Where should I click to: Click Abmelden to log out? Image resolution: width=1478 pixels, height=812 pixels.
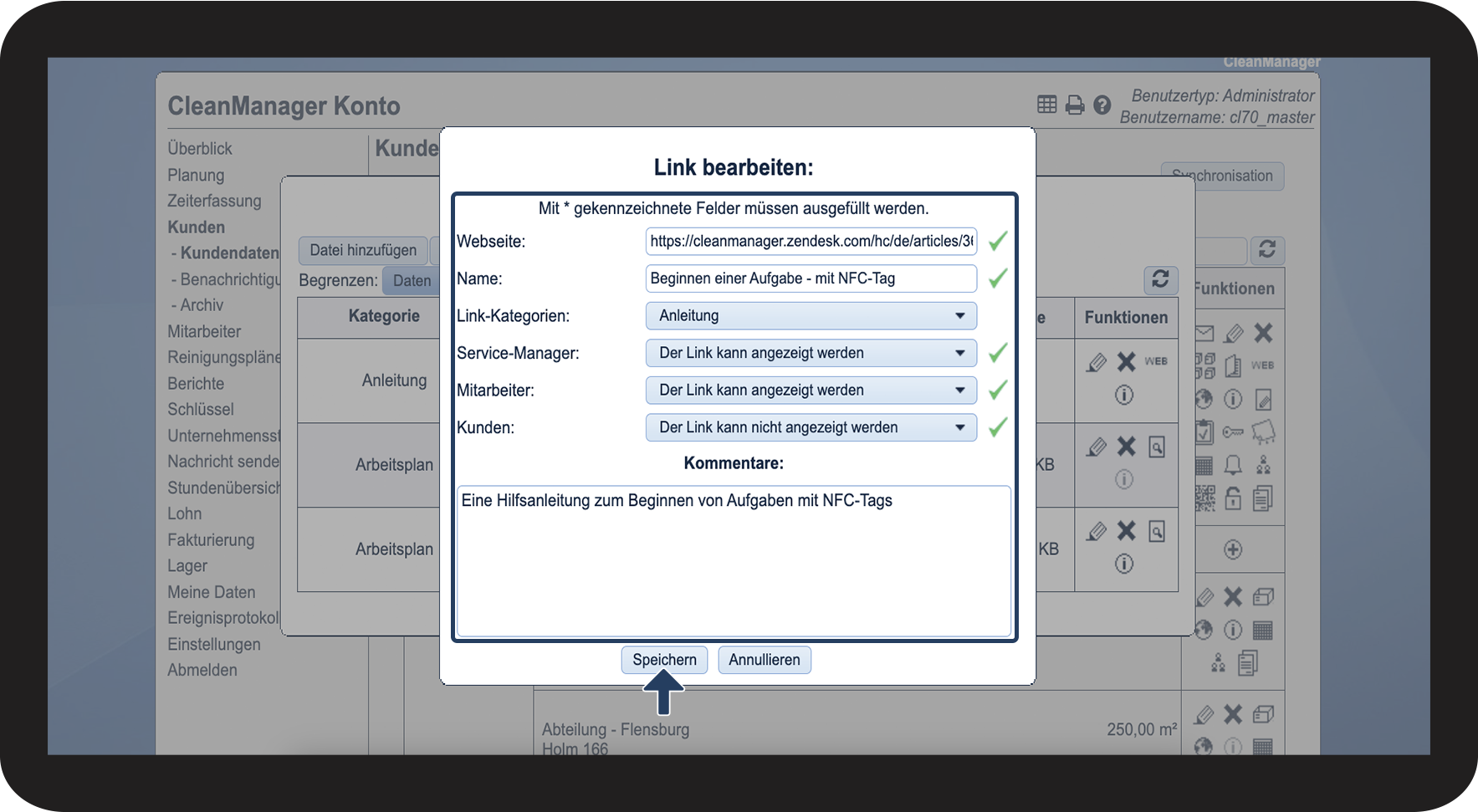(202, 670)
